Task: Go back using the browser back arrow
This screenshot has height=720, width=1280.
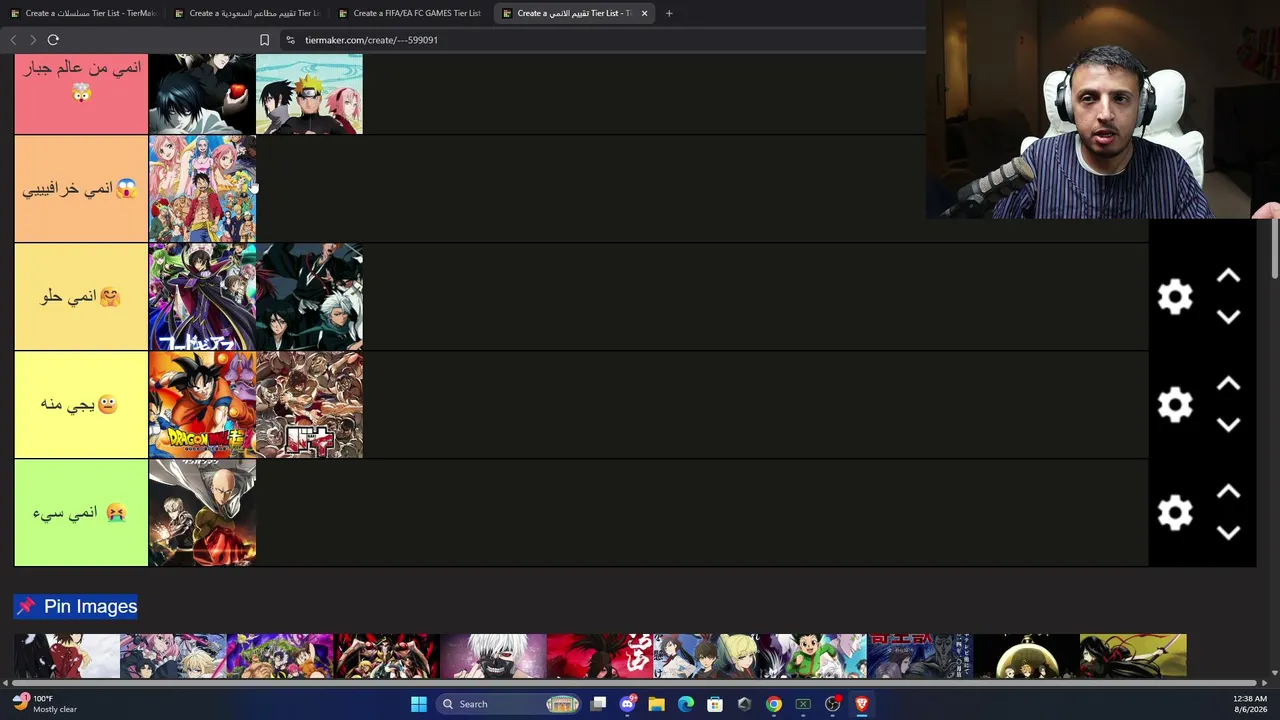Action: 13,40
